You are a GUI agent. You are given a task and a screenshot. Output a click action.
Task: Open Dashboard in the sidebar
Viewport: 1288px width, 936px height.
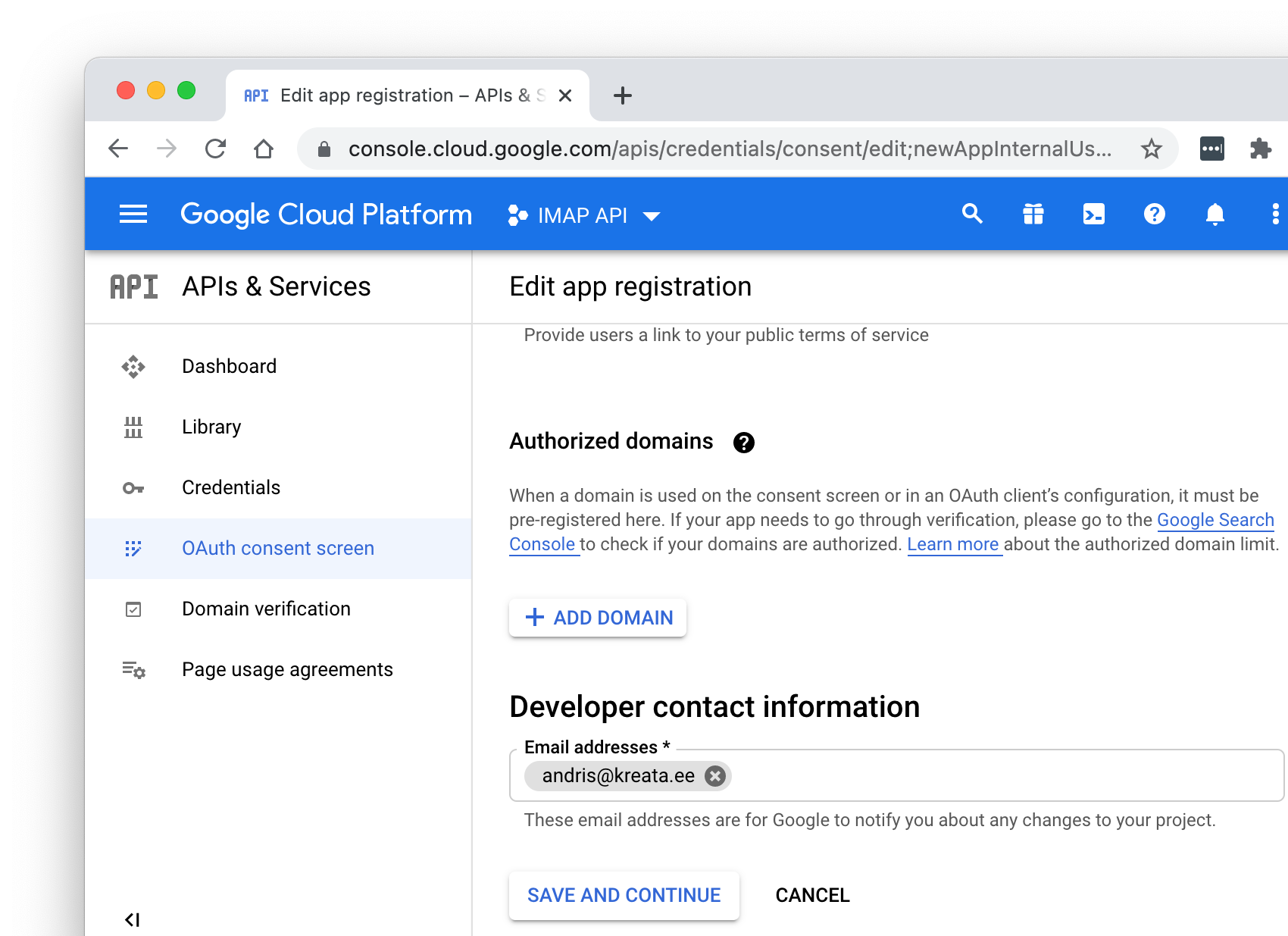click(x=278, y=367)
